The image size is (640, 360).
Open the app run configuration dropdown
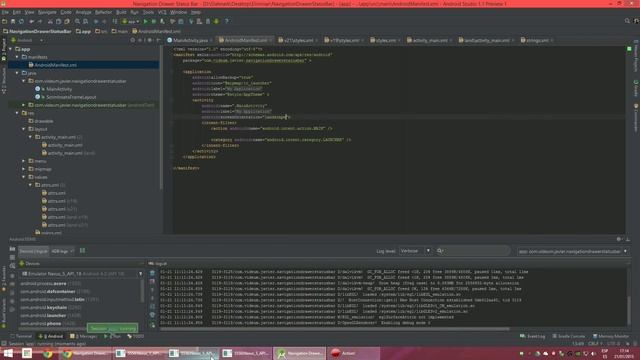131,21
